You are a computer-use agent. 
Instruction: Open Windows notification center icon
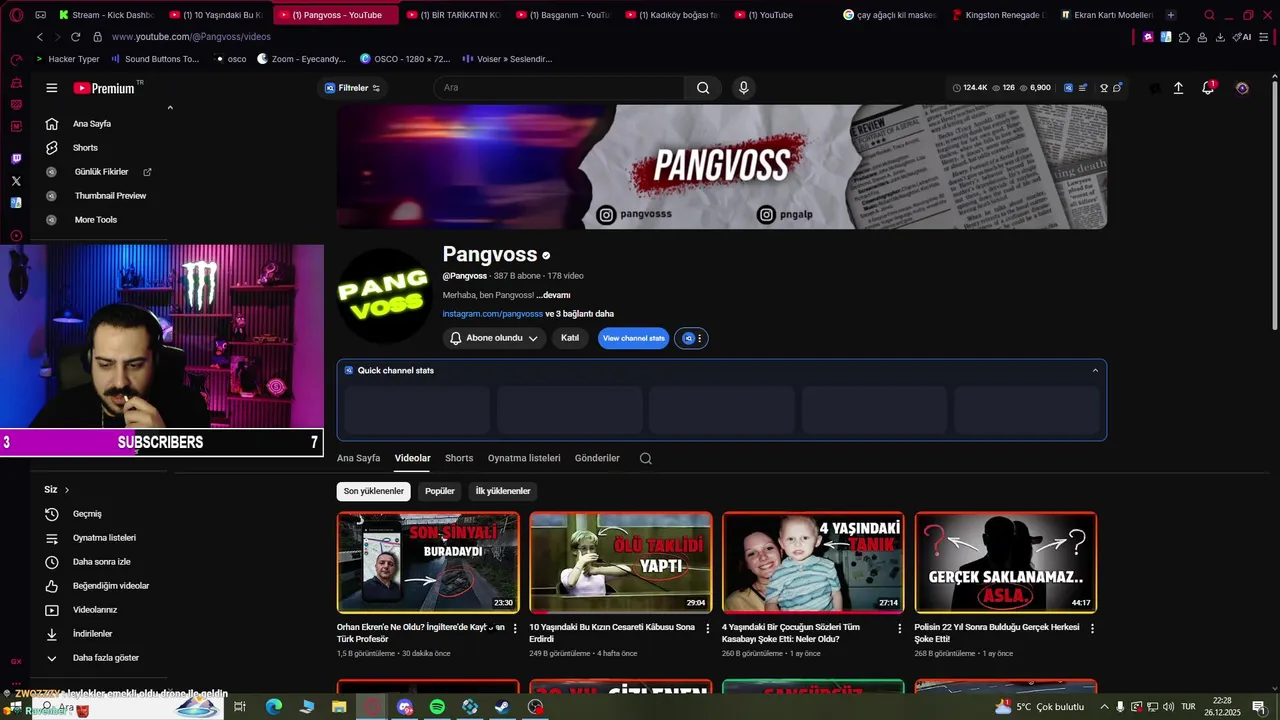coord(1259,707)
